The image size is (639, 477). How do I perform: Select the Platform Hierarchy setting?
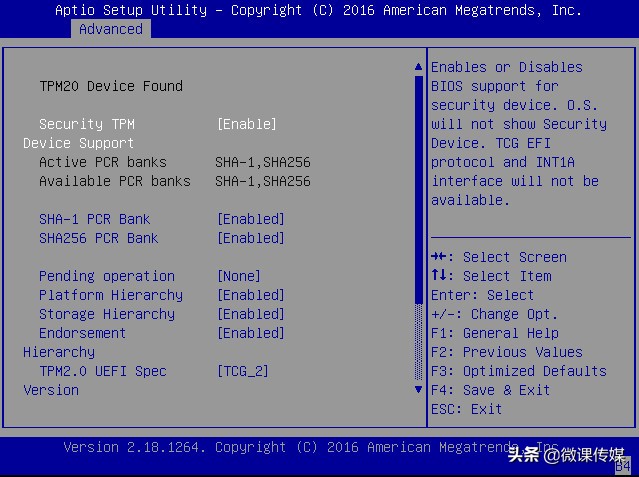(111, 295)
